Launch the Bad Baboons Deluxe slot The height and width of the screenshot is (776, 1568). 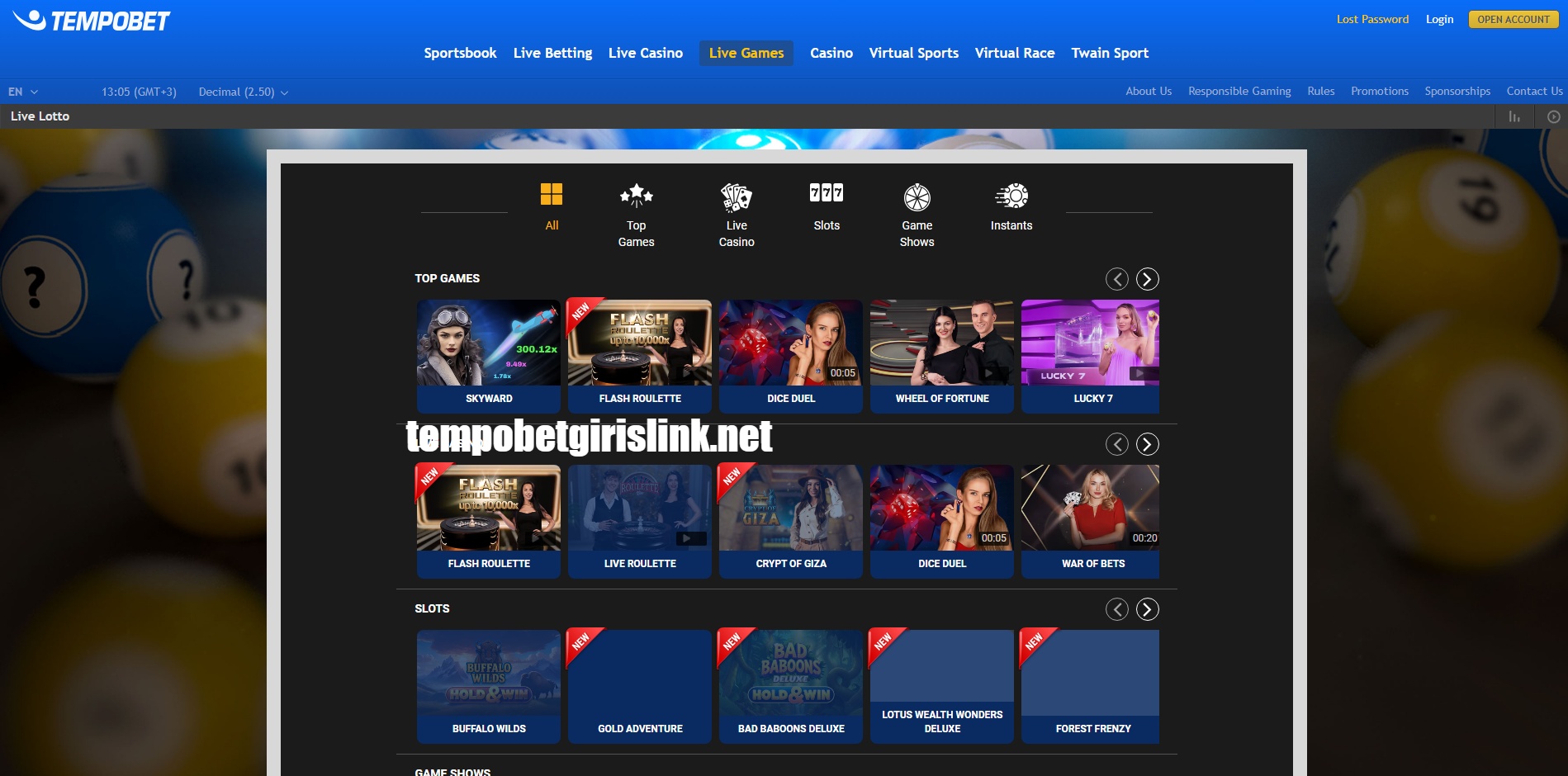click(x=791, y=686)
